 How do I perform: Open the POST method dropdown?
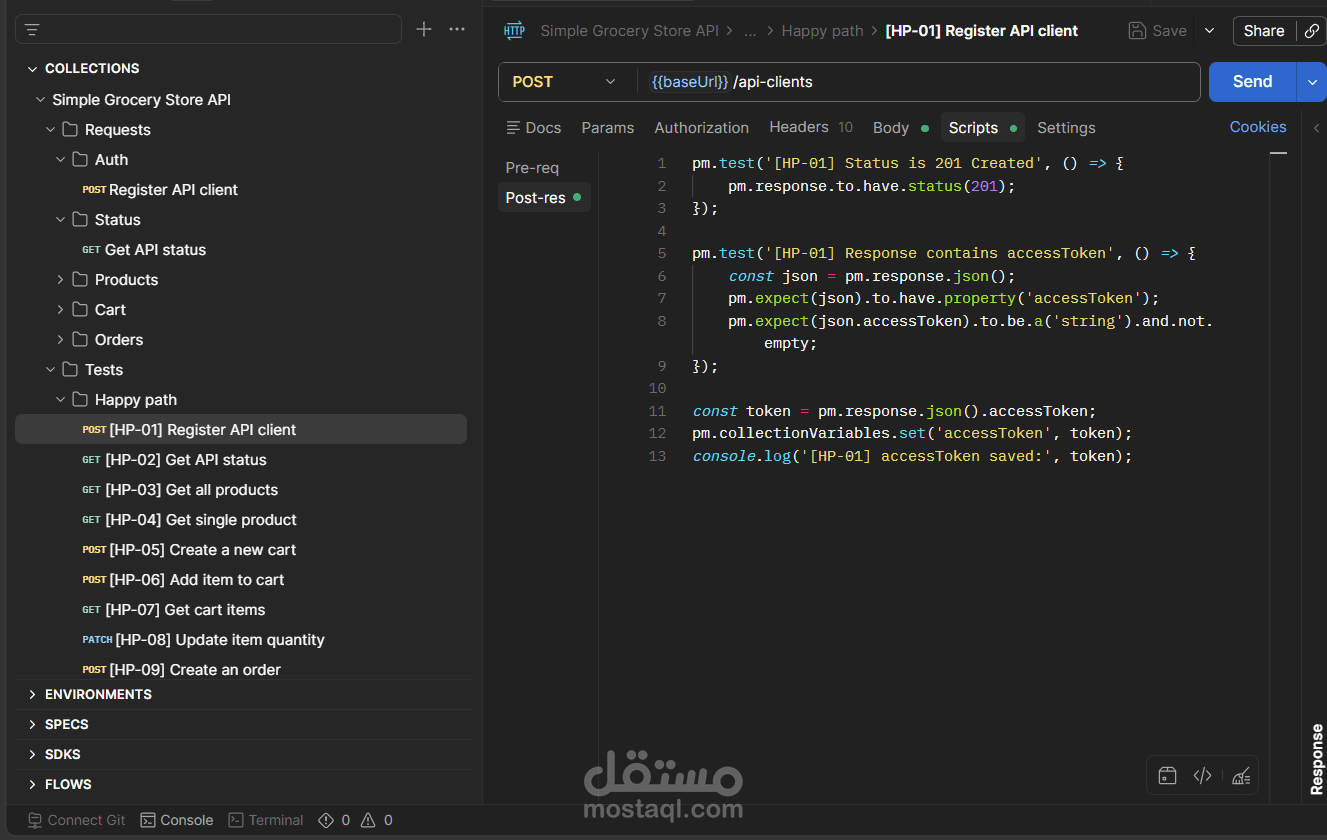[x=565, y=82]
